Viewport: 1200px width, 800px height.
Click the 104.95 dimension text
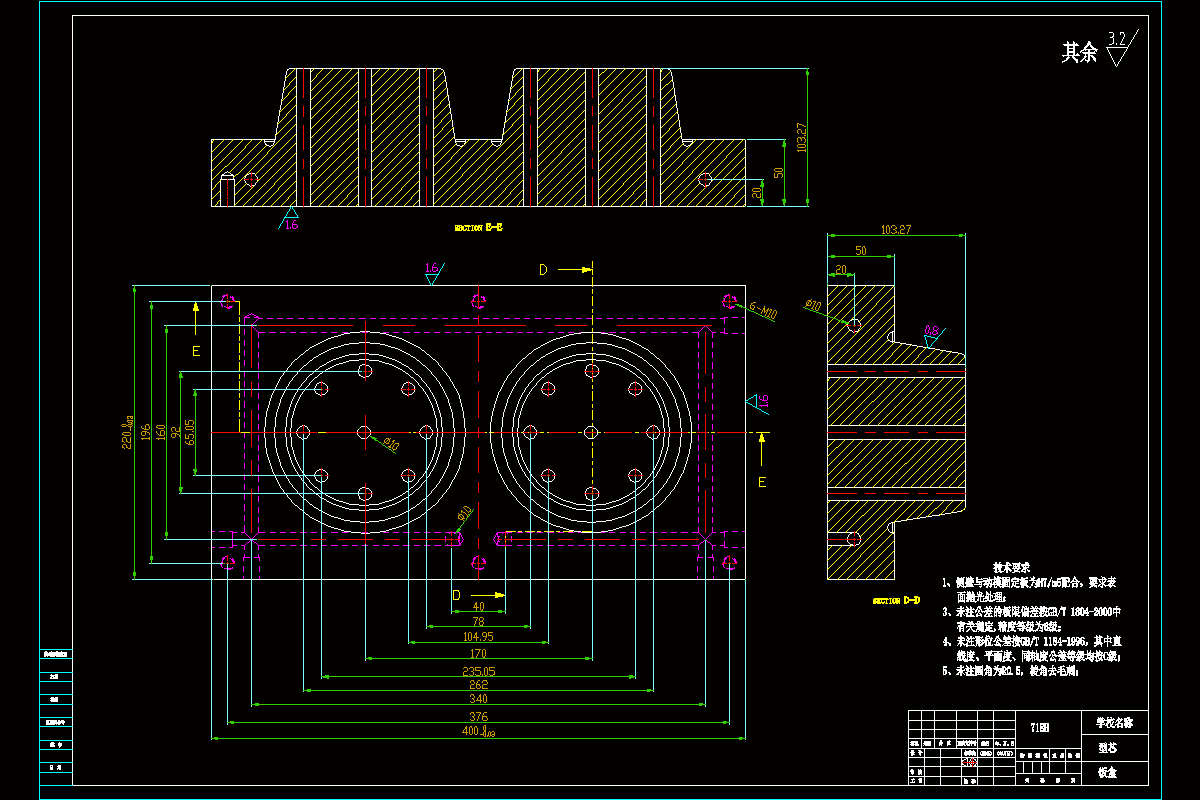point(478,636)
